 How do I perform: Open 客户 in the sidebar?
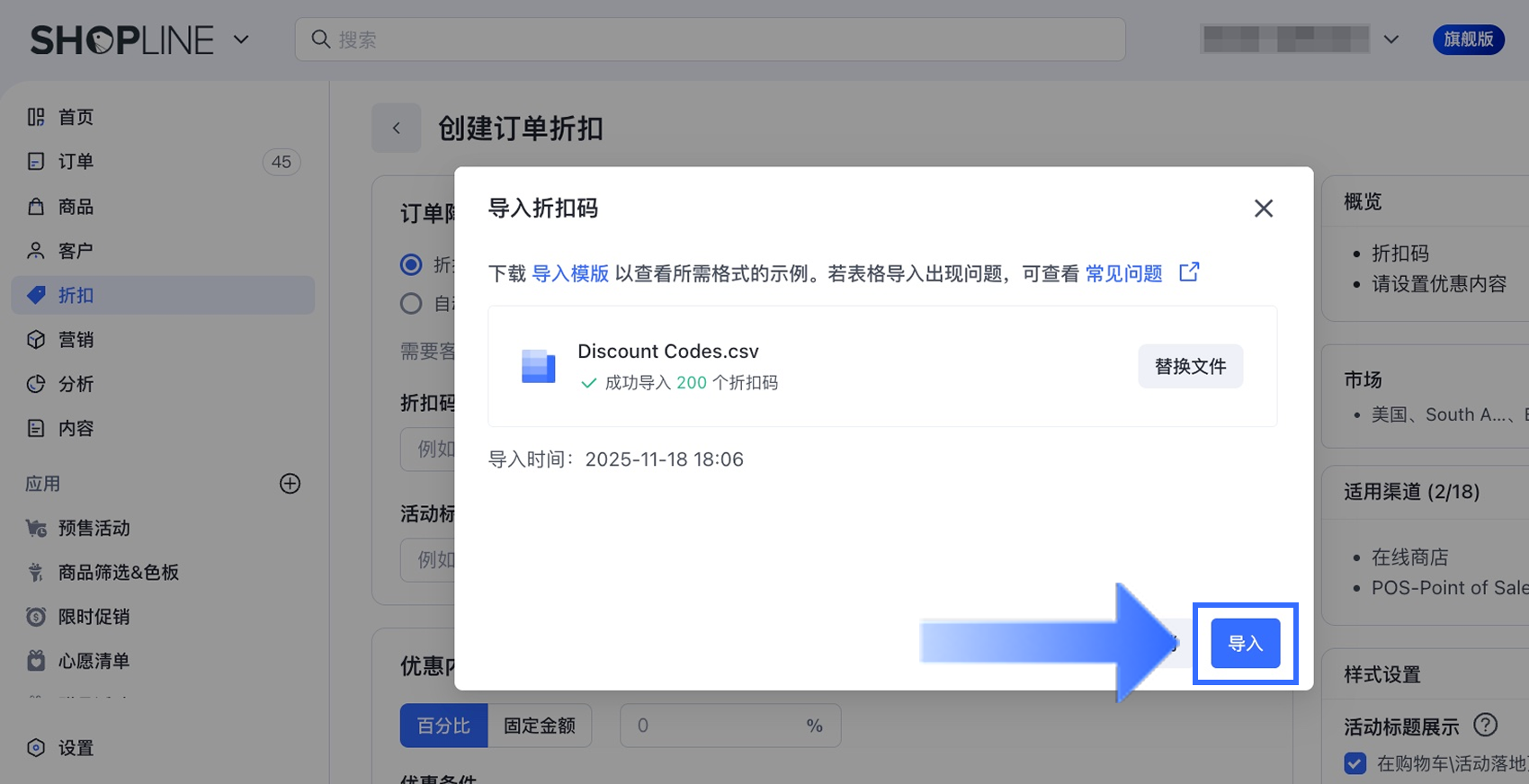[163, 251]
